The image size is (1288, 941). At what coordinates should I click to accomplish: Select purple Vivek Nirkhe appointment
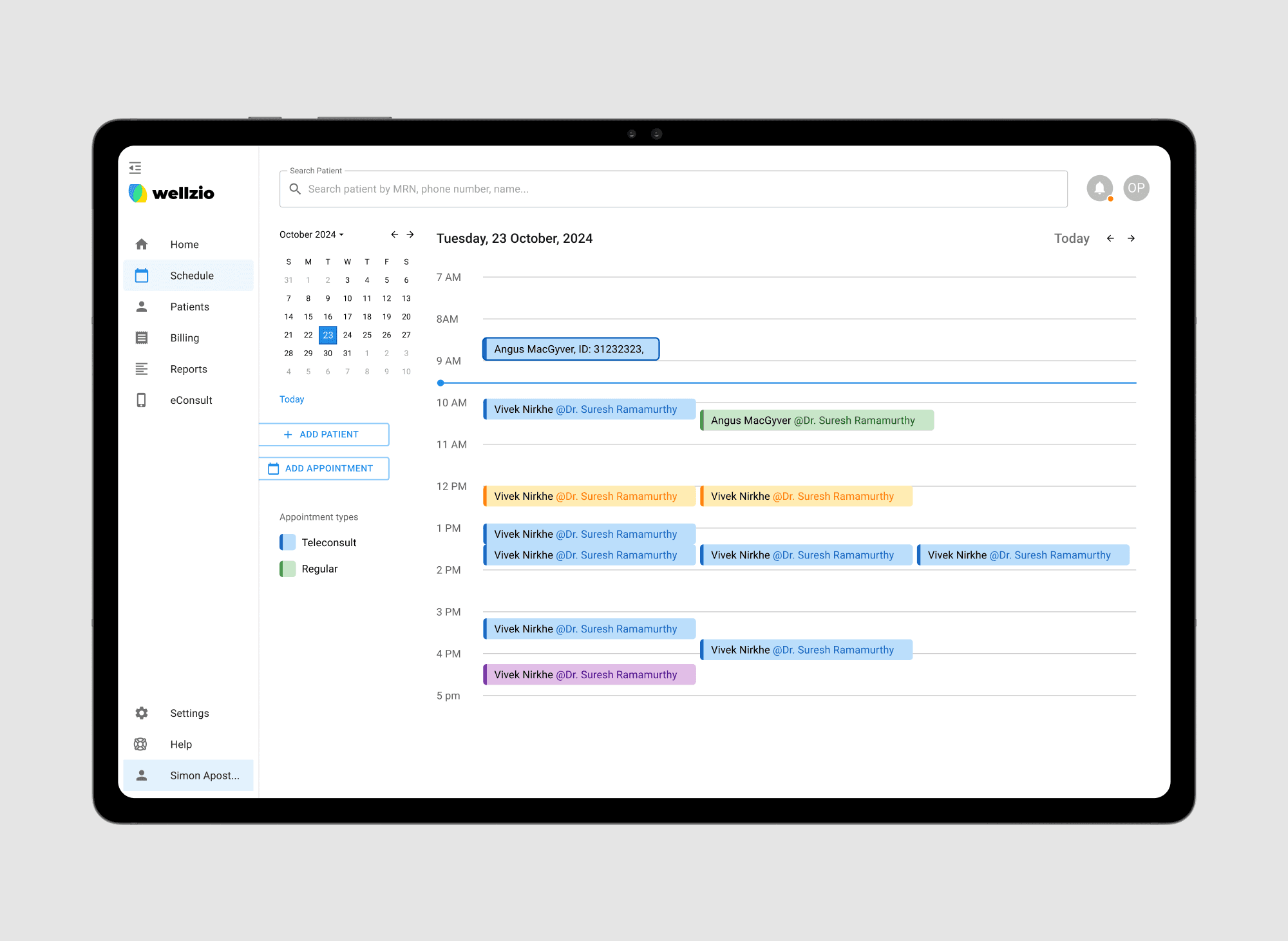589,674
